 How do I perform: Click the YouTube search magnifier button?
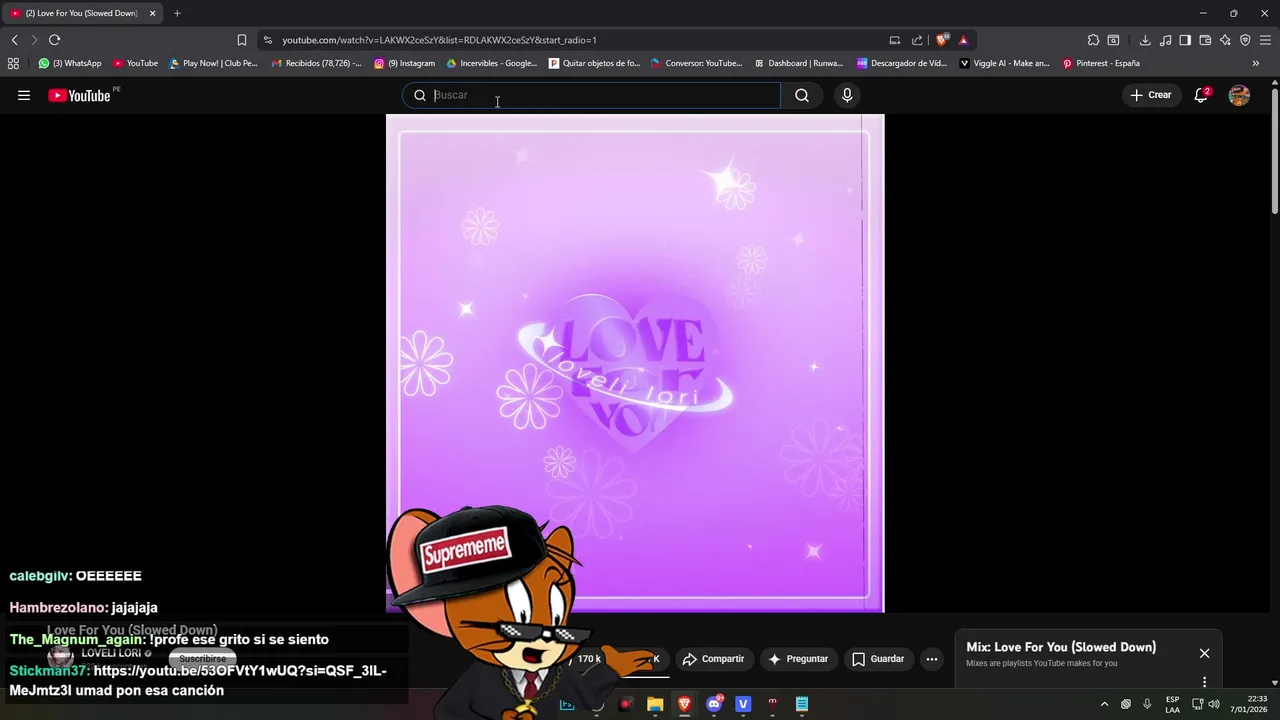pos(802,95)
